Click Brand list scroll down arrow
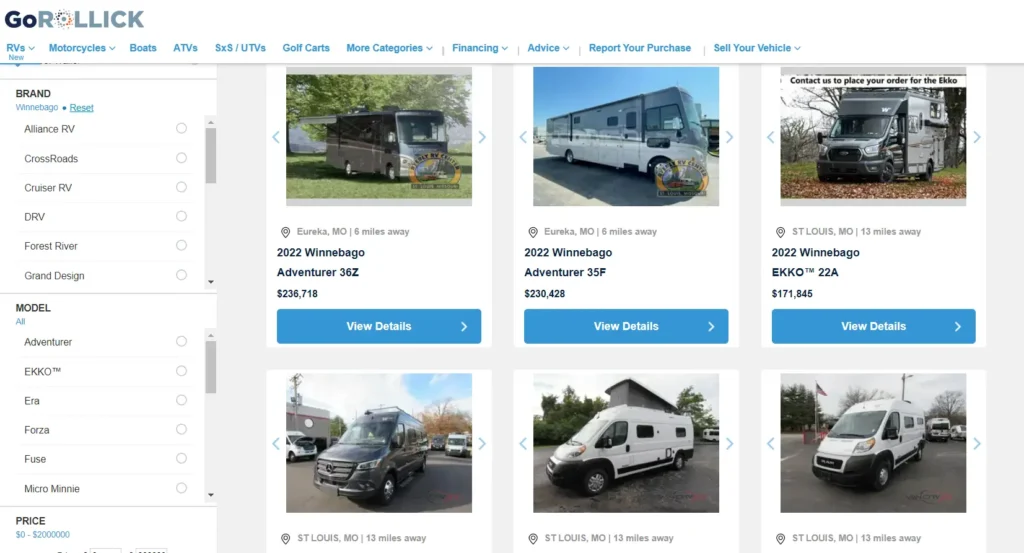The width and height of the screenshot is (1024, 553). [x=210, y=282]
